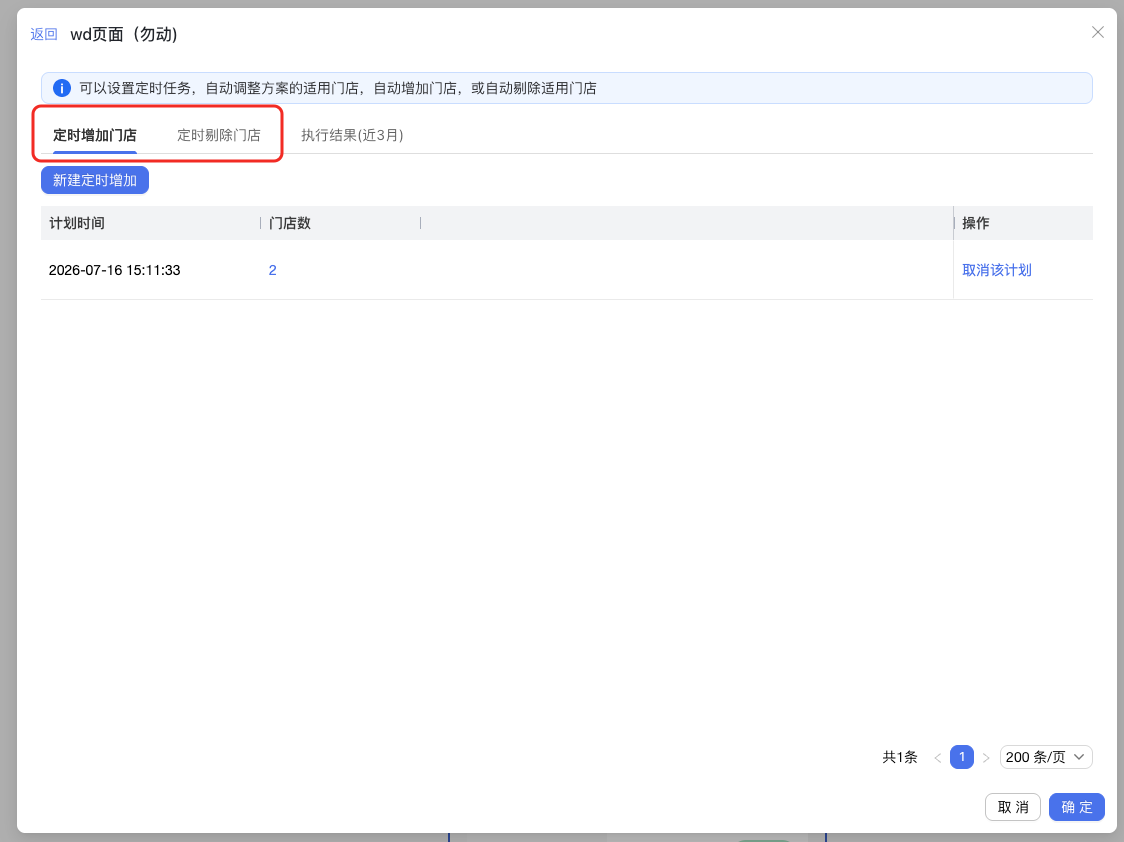Select page 1 in pagination
Screen dimensions: 1124x842
(x=962, y=757)
